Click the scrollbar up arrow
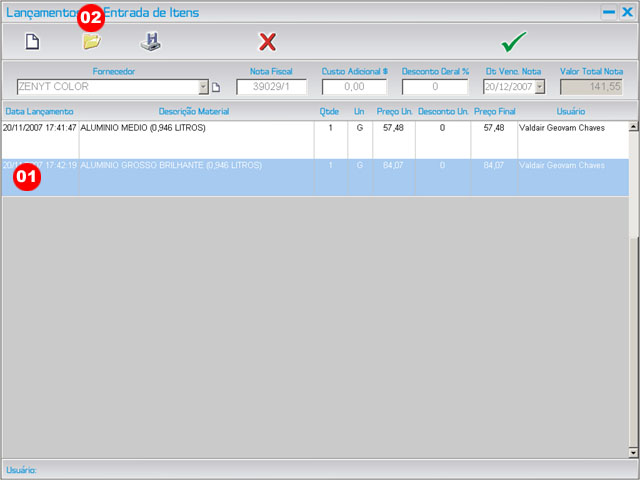 [x=633, y=126]
